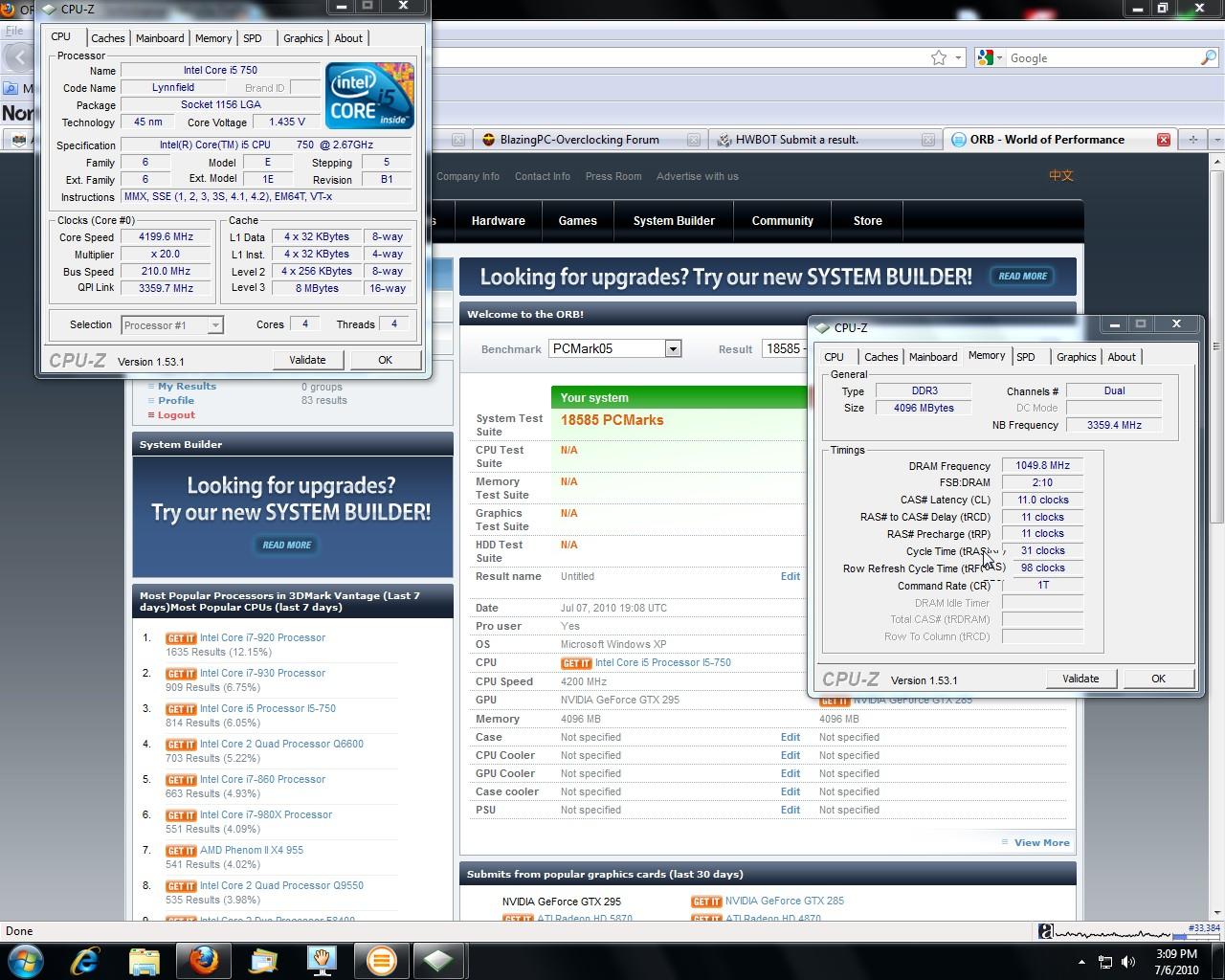The height and width of the screenshot is (980, 1225).
Task: Select About tab in CPU-Z Memory window
Action: pos(1122,357)
